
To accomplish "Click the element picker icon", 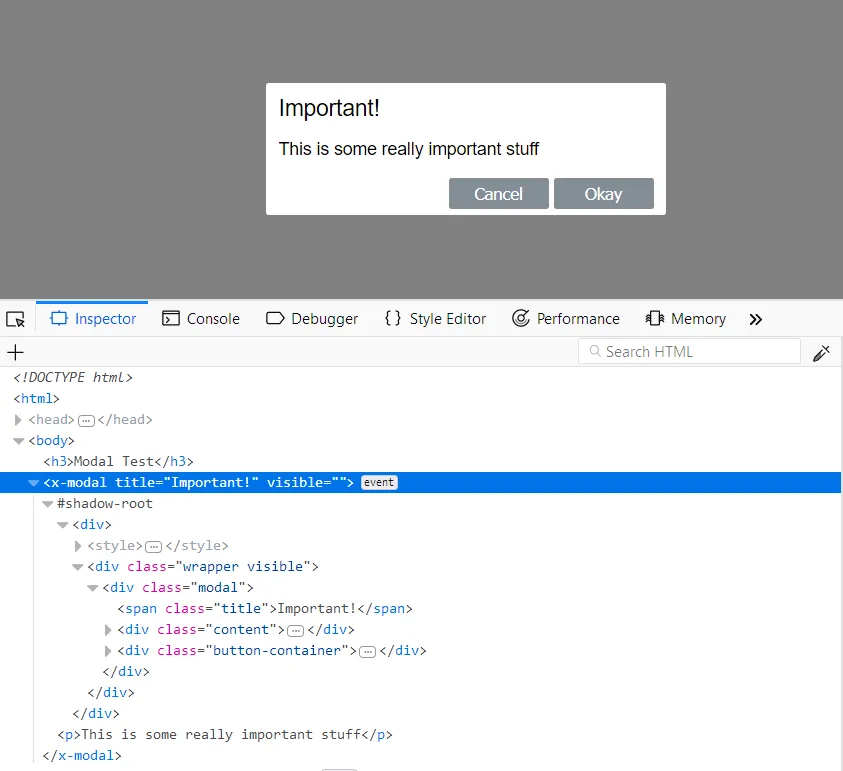I will click(x=15, y=319).
